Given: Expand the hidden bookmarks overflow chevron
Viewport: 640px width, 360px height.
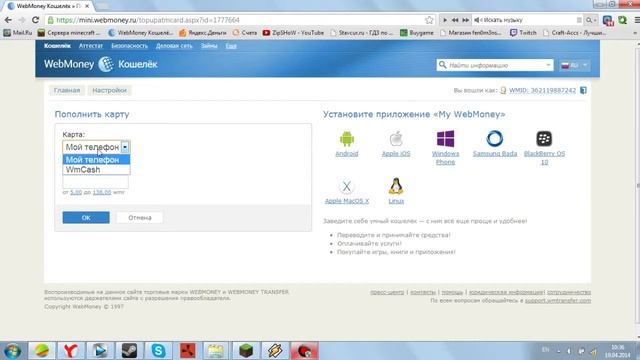Looking at the screenshot, I should tap(635, 33).
